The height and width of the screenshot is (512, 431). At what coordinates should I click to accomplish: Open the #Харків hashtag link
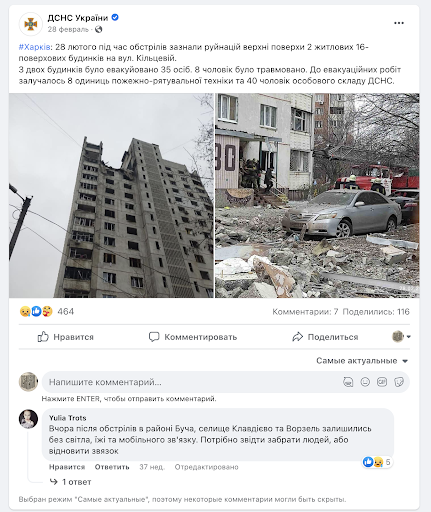pyautogui.click(x=34, y=47)
